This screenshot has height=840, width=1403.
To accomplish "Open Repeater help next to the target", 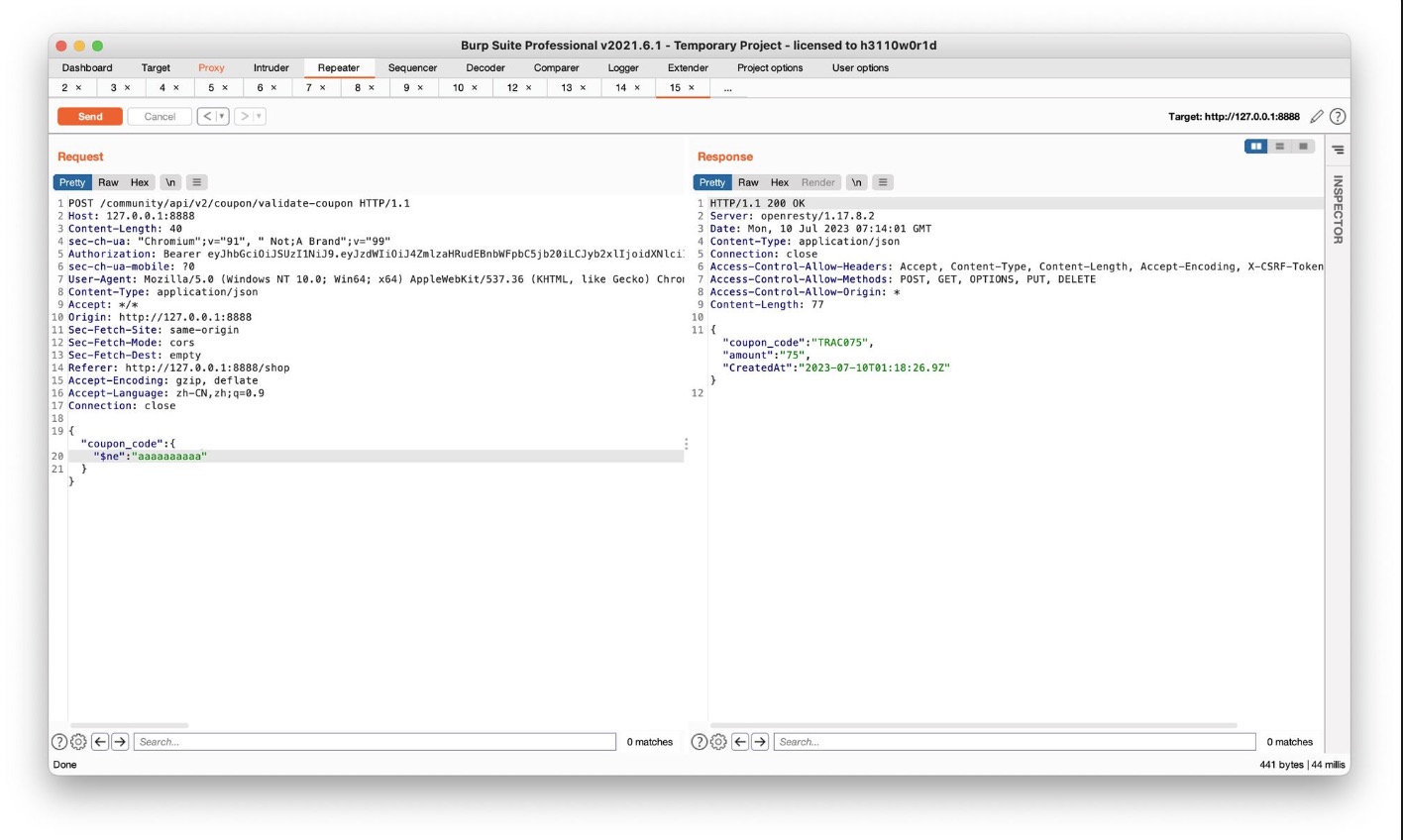I will tap(1338, 116).
